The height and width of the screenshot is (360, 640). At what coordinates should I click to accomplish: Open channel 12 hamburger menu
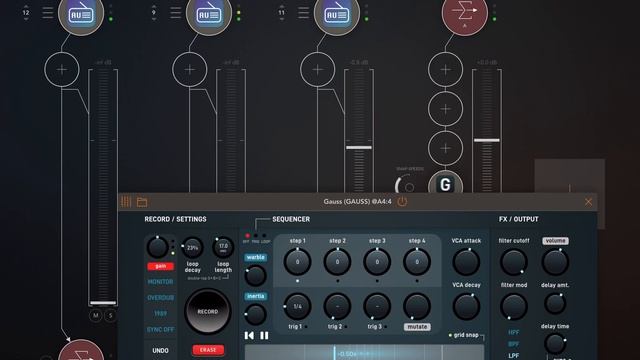[x=48, y=13]
